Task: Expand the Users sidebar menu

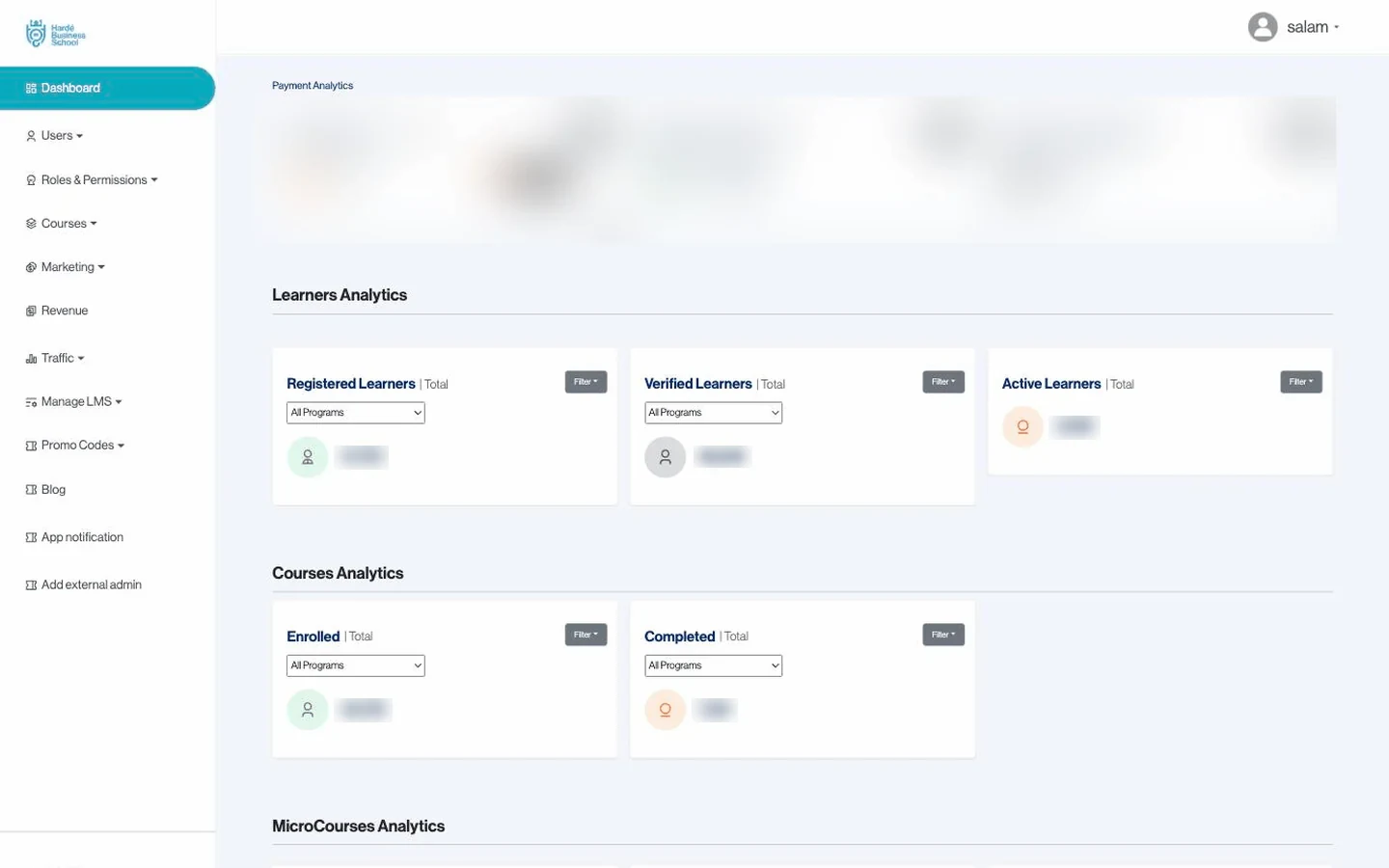Action: pyautogui.click(x=55, y=136)
